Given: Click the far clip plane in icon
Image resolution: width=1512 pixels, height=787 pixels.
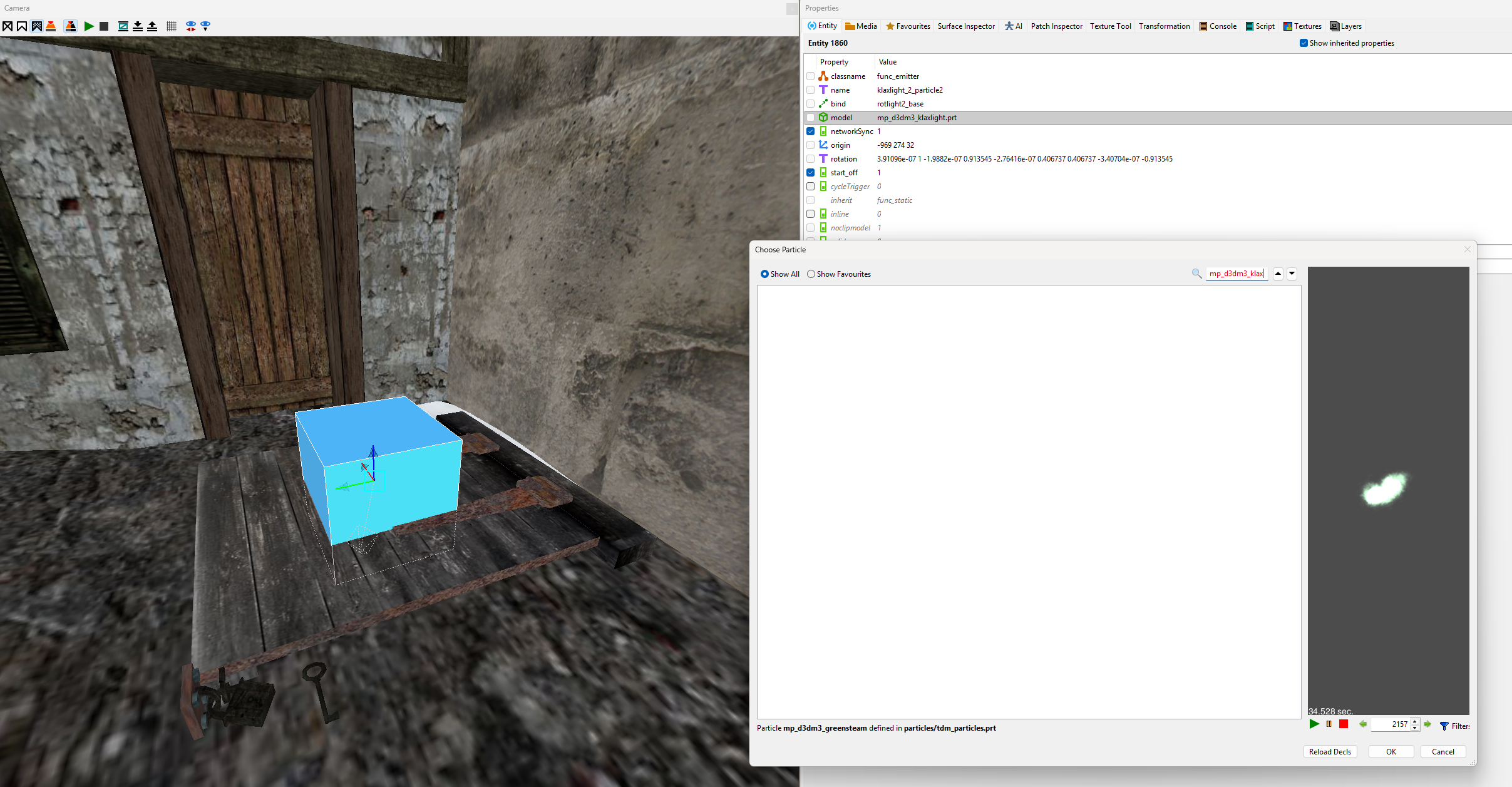Looking at the screenshot, I should pos(138,26).
